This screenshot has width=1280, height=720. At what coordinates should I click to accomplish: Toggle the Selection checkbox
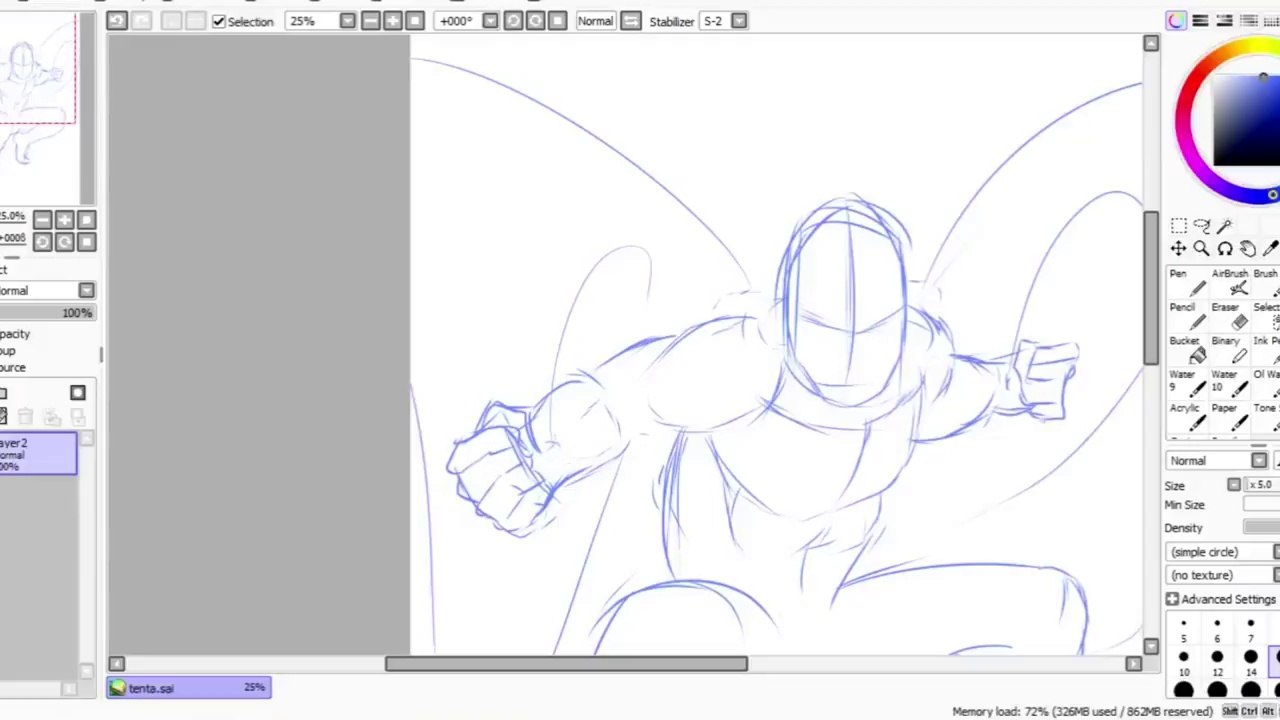(219, 21)
